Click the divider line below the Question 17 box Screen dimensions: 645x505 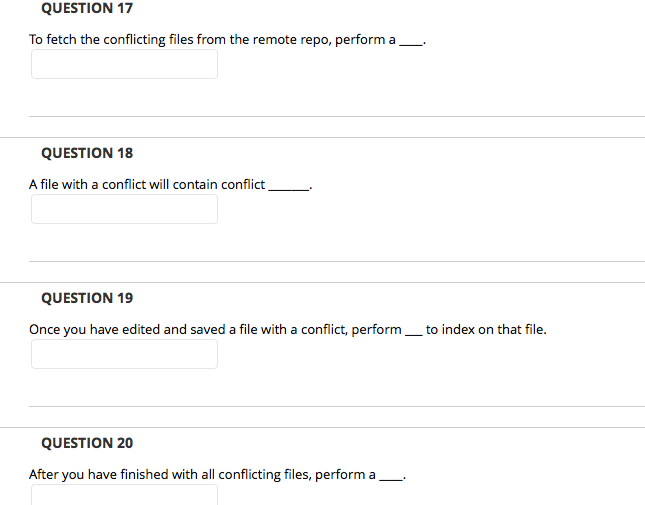[x=337, y=116]
